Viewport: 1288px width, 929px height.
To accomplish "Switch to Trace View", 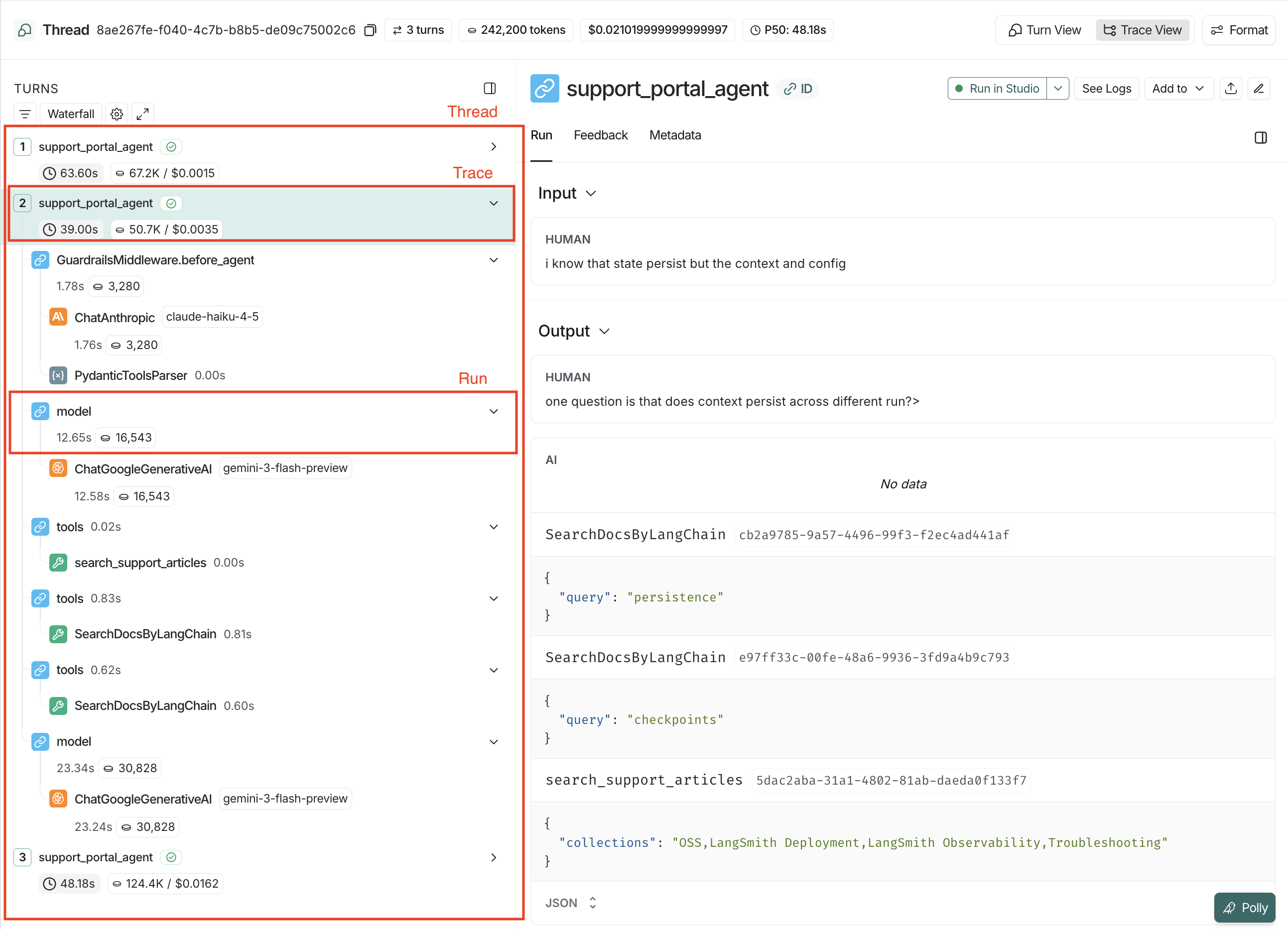I will 1143,30.
